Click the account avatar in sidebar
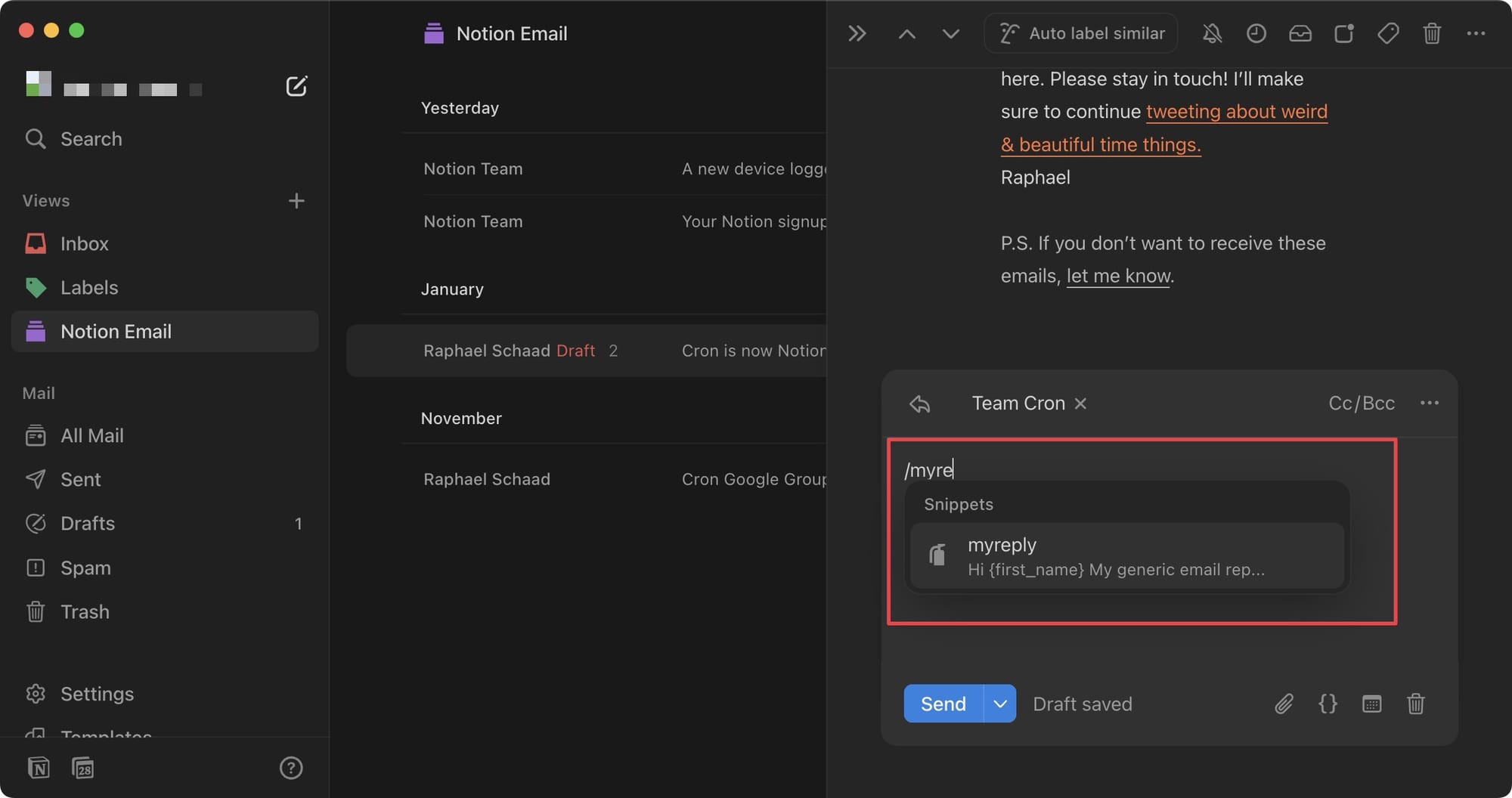Viewport: 1512px width, 798px height. pyautogui.click(x=39, y=84)
